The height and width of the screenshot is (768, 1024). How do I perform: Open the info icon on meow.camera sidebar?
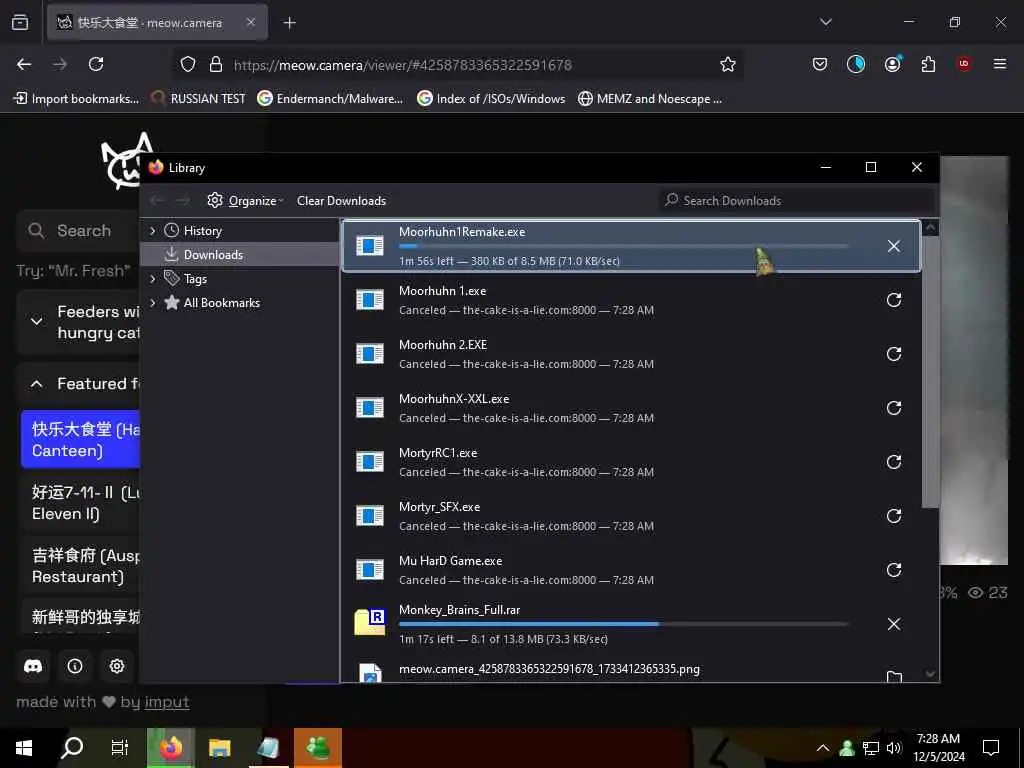75,666
